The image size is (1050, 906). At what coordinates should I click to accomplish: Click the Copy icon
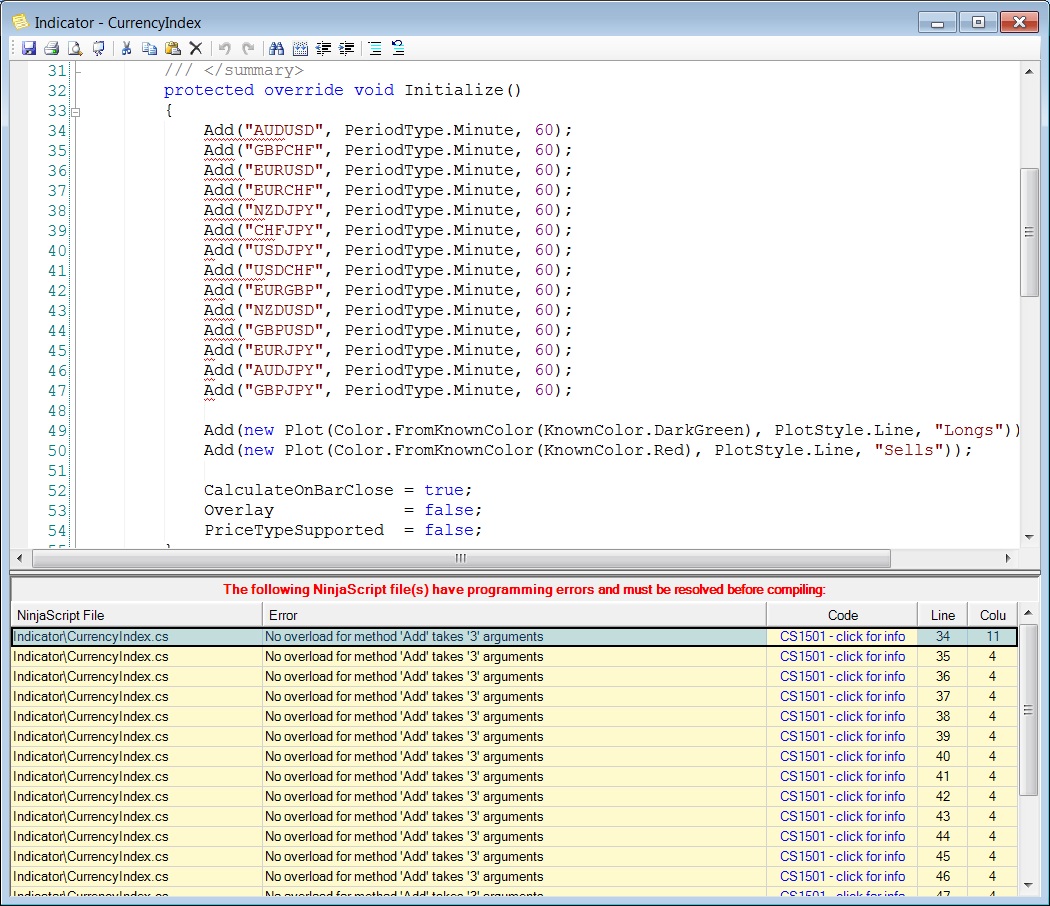click(149, 48)
